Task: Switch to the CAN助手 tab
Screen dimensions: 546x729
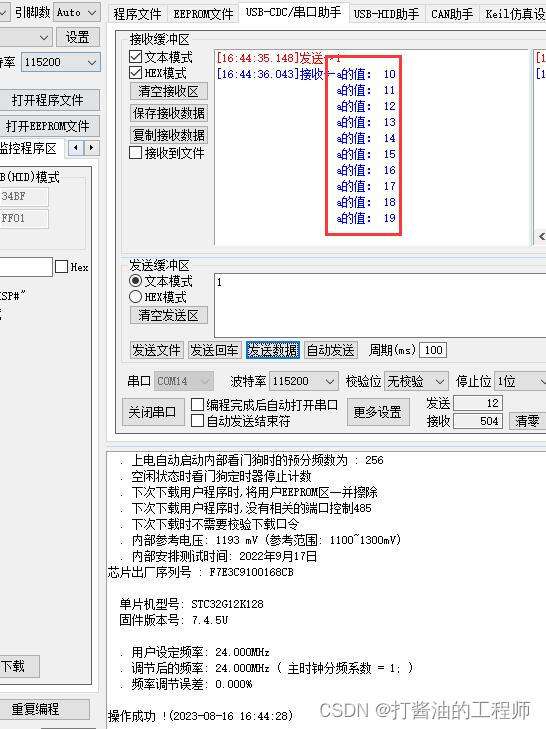Action: [452, 14]
